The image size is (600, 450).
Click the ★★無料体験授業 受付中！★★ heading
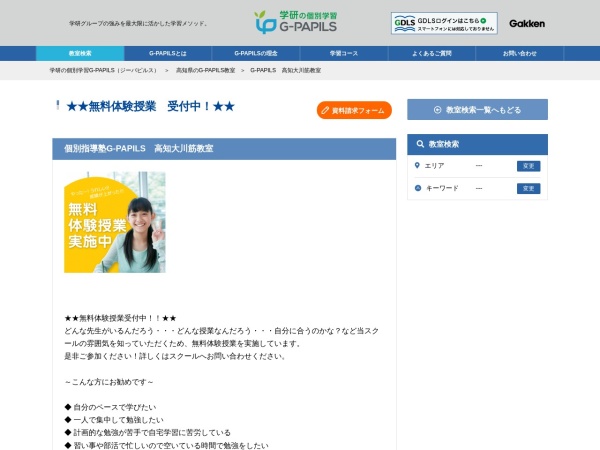tap(150, 106)
